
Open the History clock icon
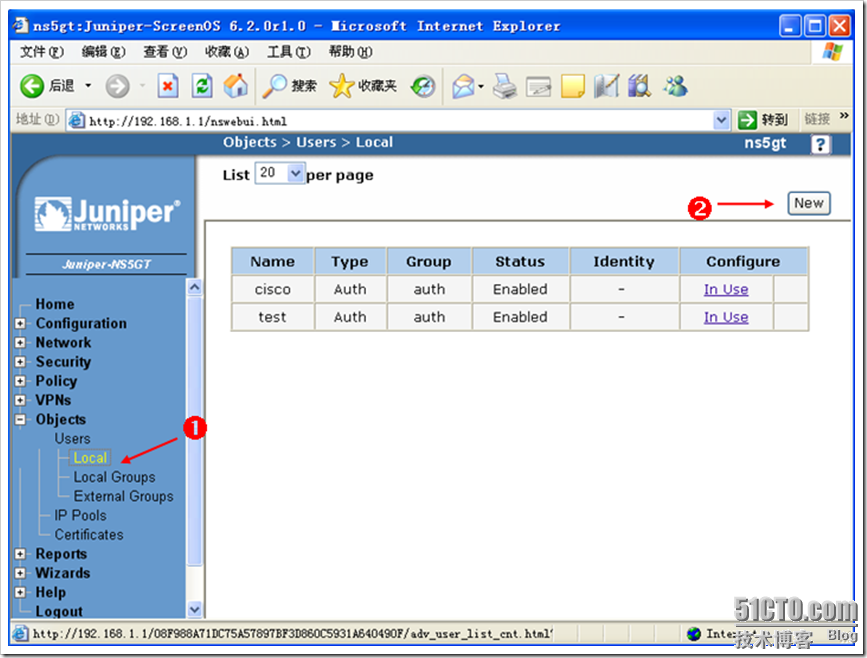point(423,86)
